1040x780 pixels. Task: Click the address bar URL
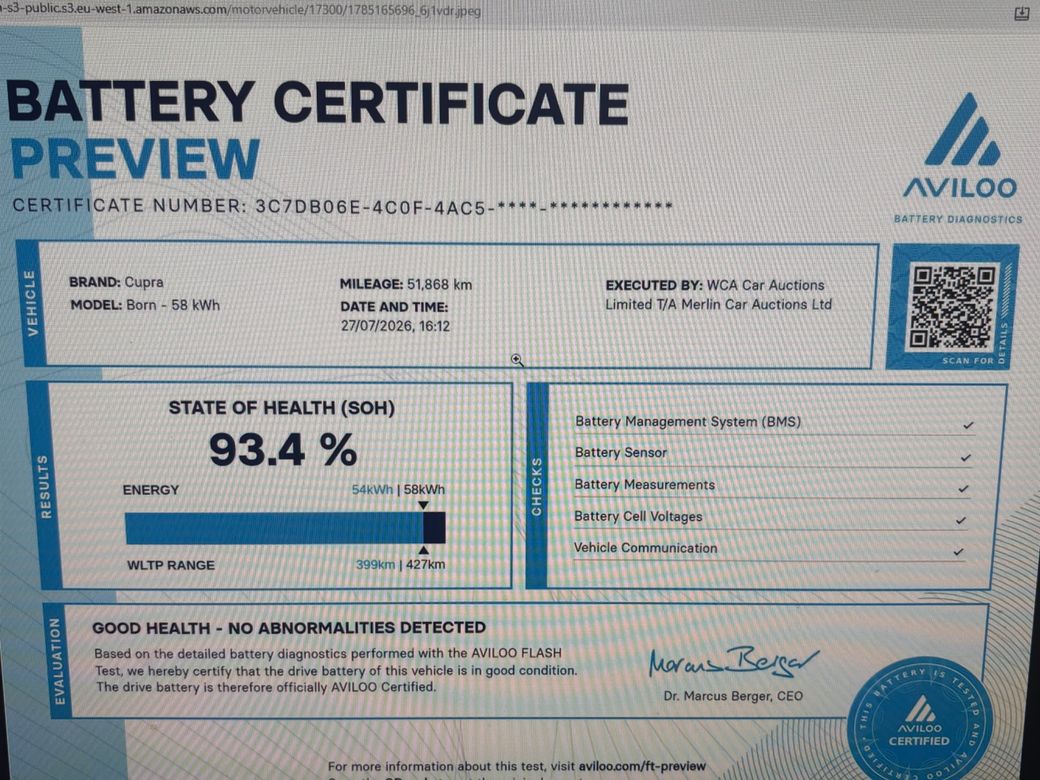point(241,11)
